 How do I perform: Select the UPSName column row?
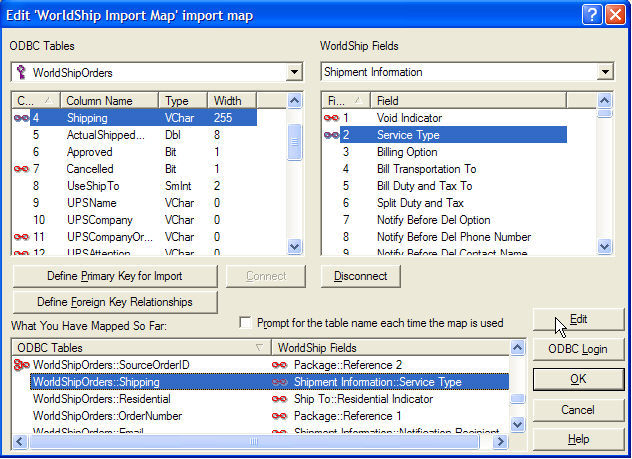pyautogui.click(x=134, y=203)
